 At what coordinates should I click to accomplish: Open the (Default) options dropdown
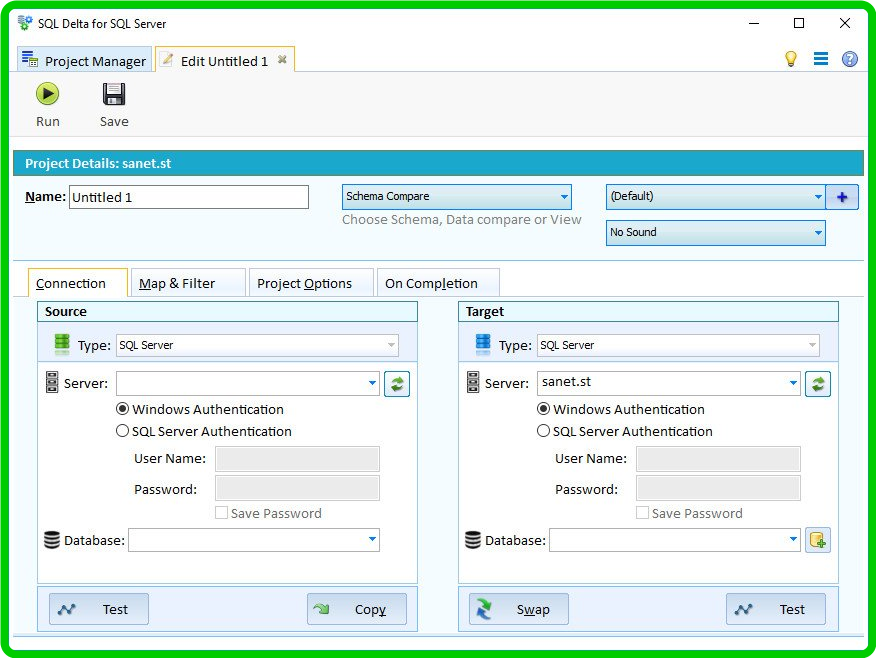point(715,197)
